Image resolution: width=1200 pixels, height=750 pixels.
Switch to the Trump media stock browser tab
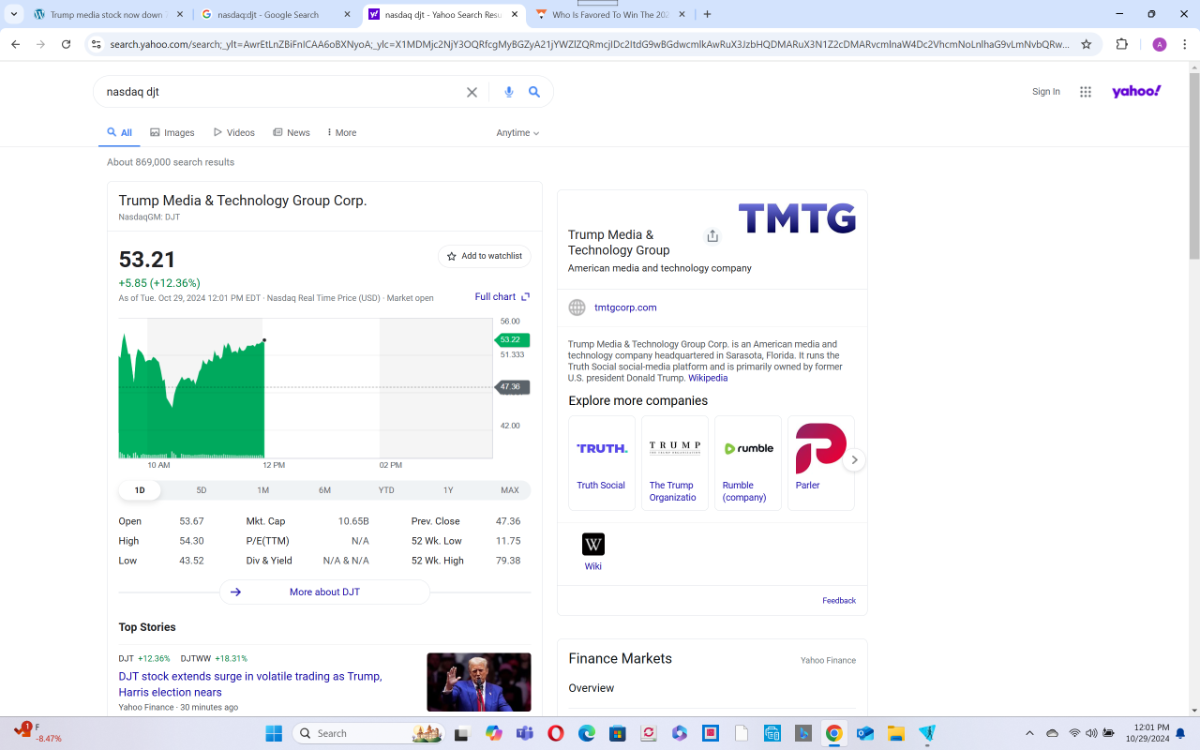109,15
